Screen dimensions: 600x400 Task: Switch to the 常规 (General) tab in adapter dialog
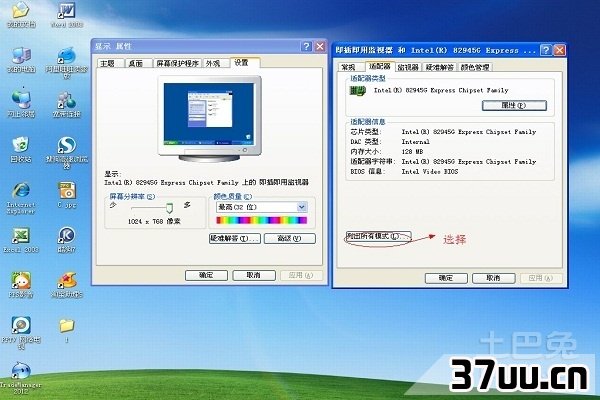[349, 67]
